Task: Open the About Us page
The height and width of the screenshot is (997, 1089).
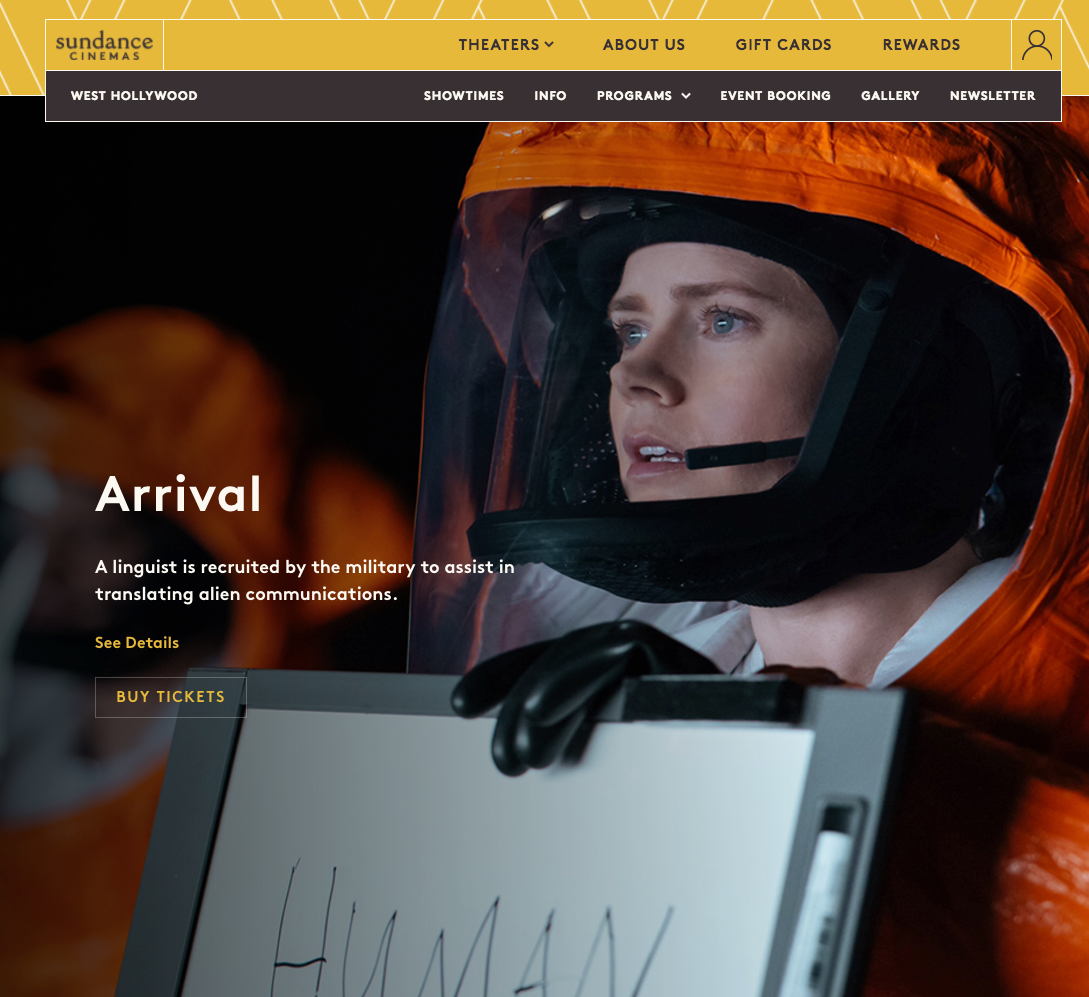Action: (x=644, y=44)
